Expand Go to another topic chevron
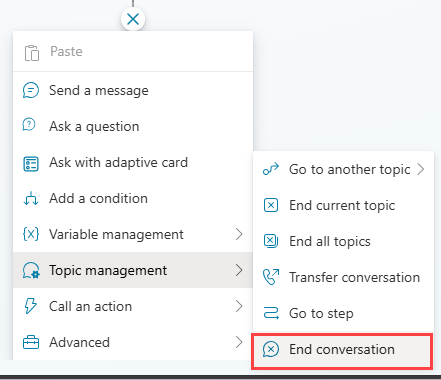This screenshot has height=380, width=441. [x=421, y=169]
